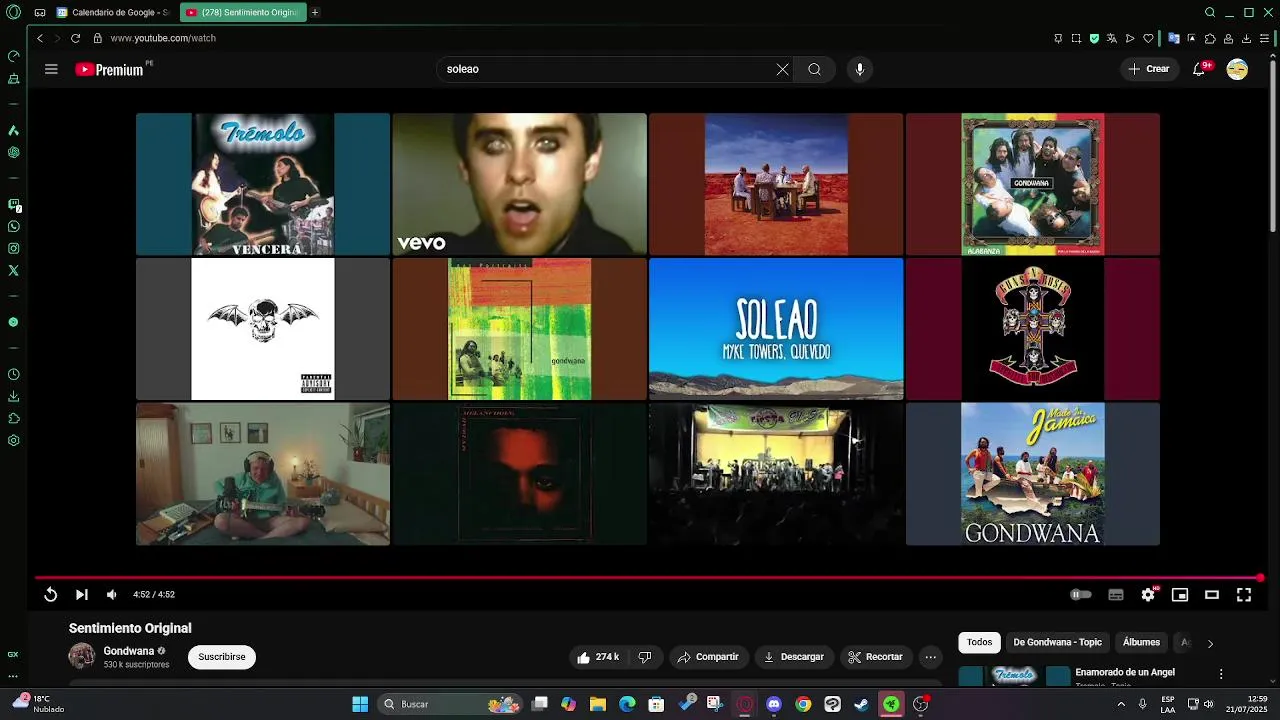Open the sidebar settings gear
The width and height of the screenshot is (1280, 720).
point(13,440)
